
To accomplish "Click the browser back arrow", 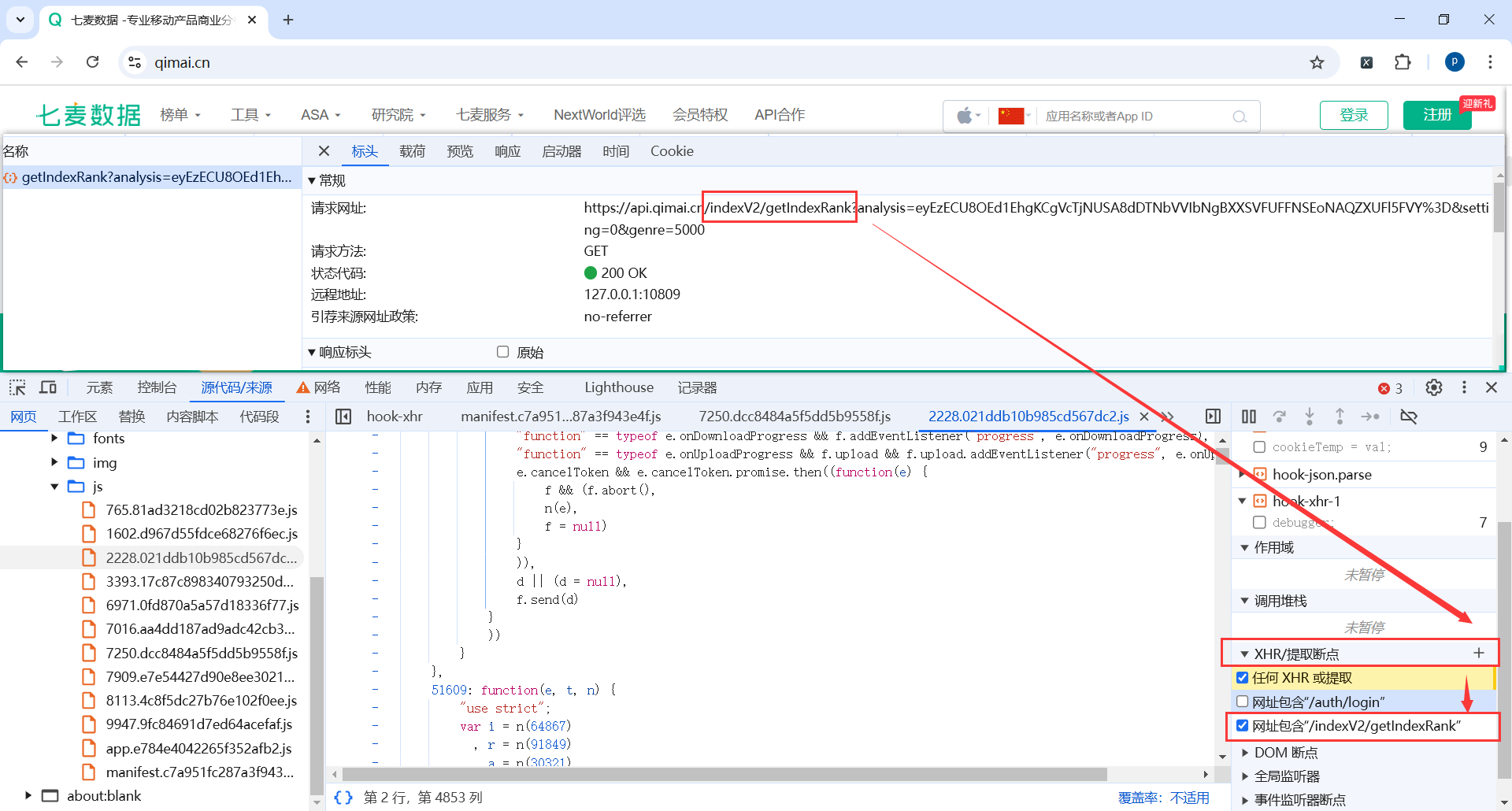I will pos(22,62).
